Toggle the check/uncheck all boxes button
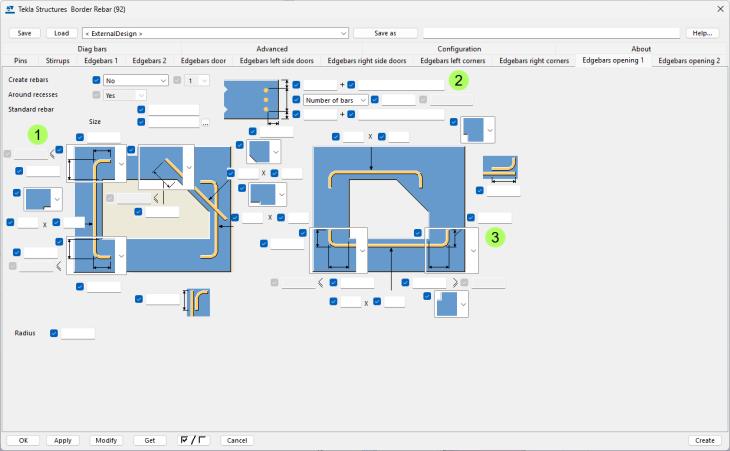Screen dimensions: 730x451 (x=193, y=440)
